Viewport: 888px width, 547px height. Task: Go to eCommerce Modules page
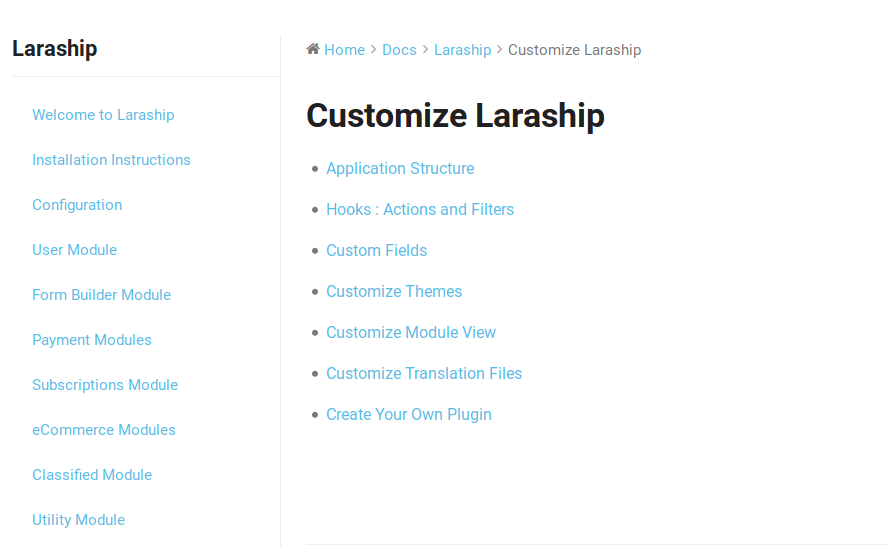(104, 430)
